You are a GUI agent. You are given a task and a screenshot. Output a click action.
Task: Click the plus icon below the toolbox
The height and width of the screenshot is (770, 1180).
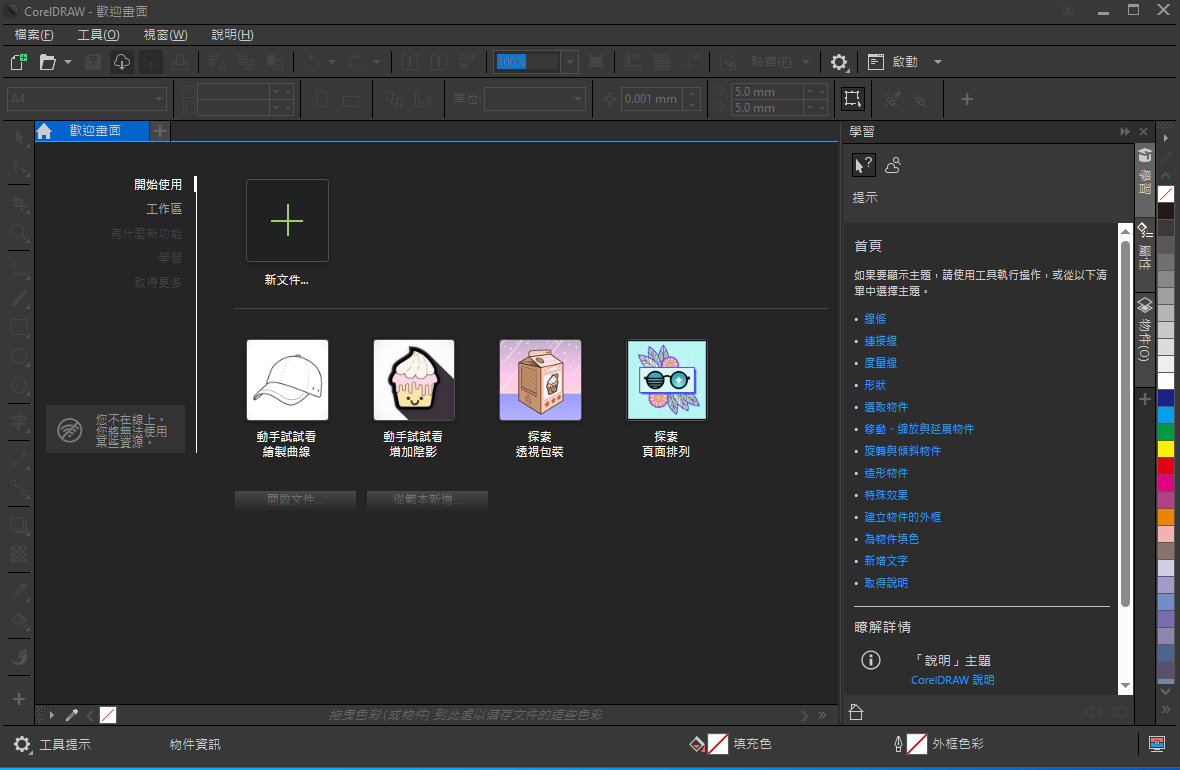(20, 699)
